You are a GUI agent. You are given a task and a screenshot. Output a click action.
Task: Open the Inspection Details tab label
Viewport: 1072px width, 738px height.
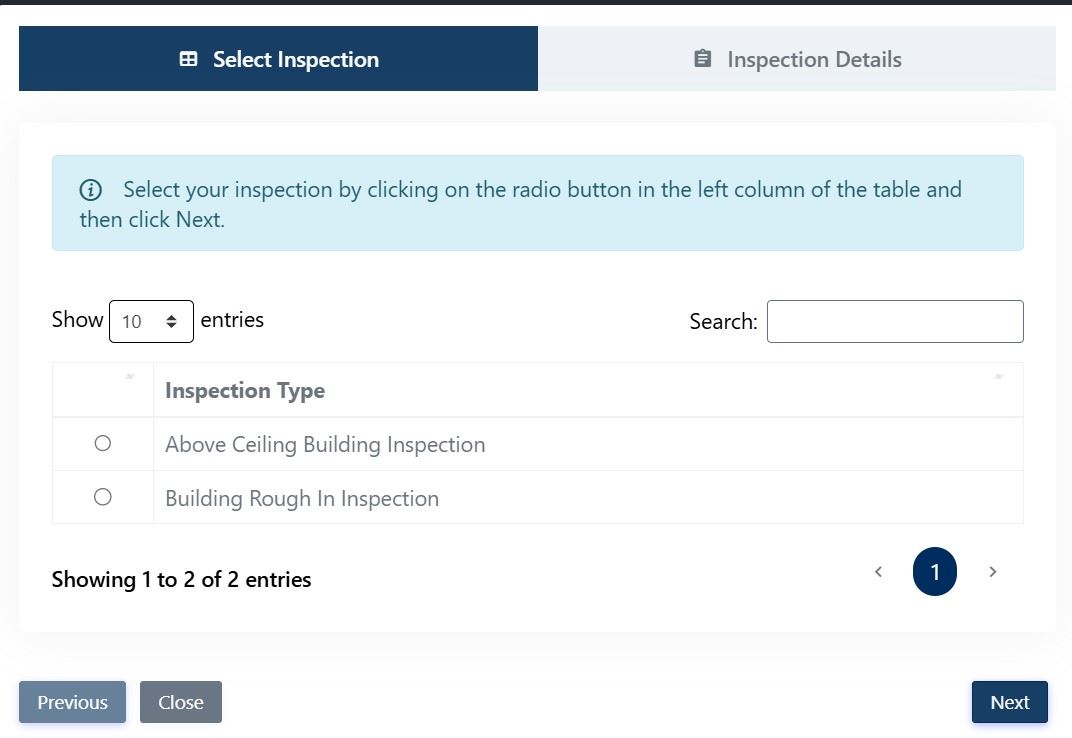(814, 60)
